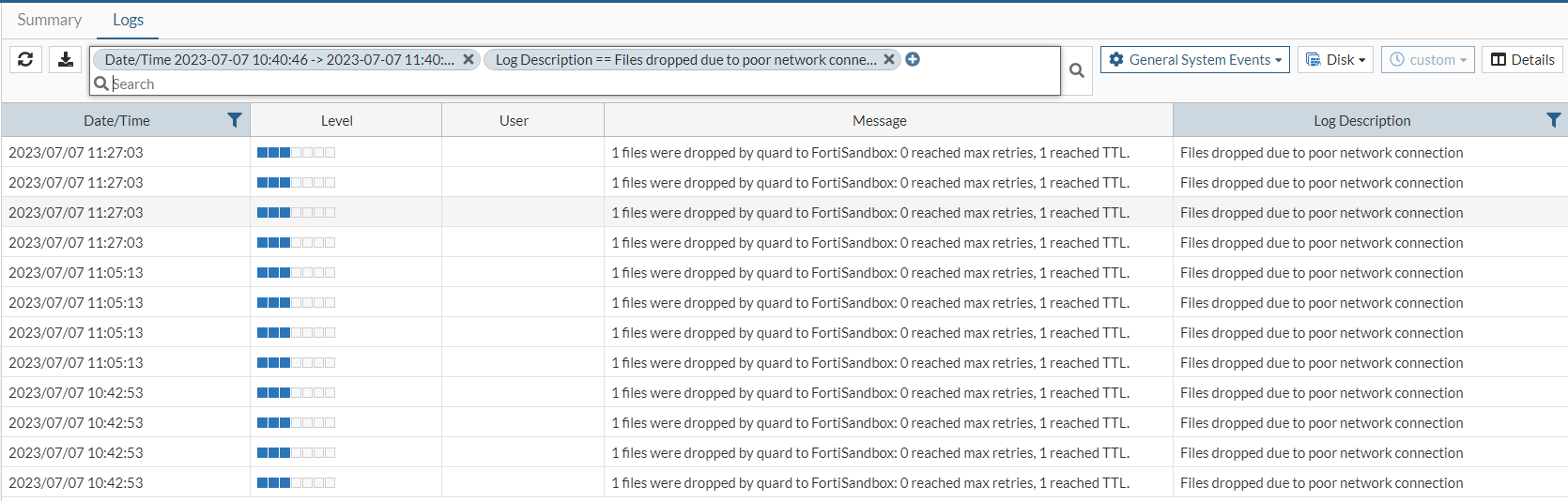Focus the log Search input field
The image size is (1568, 501).
pyautogui.click(x=563, y=83)
